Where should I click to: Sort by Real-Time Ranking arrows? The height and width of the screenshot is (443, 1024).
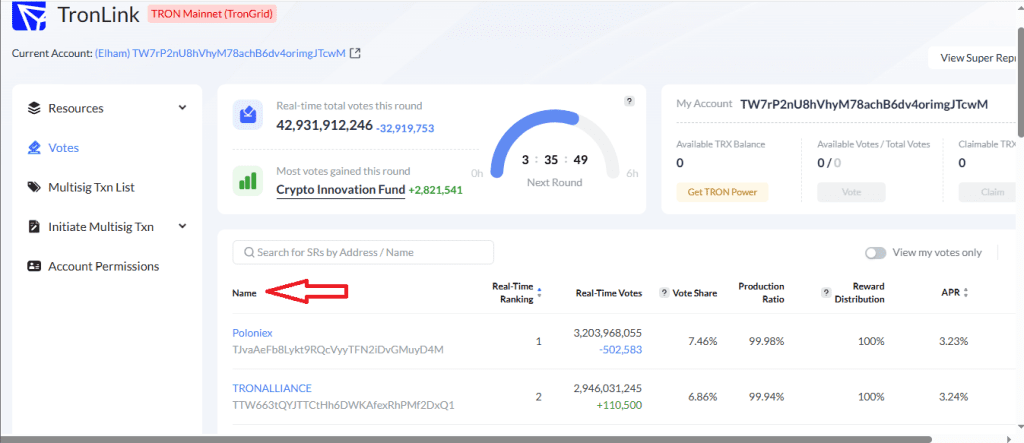tap(540, 293)
